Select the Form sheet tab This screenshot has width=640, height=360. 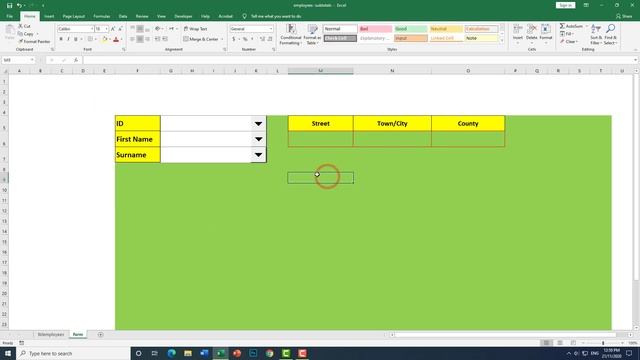[x=78, y=334]
